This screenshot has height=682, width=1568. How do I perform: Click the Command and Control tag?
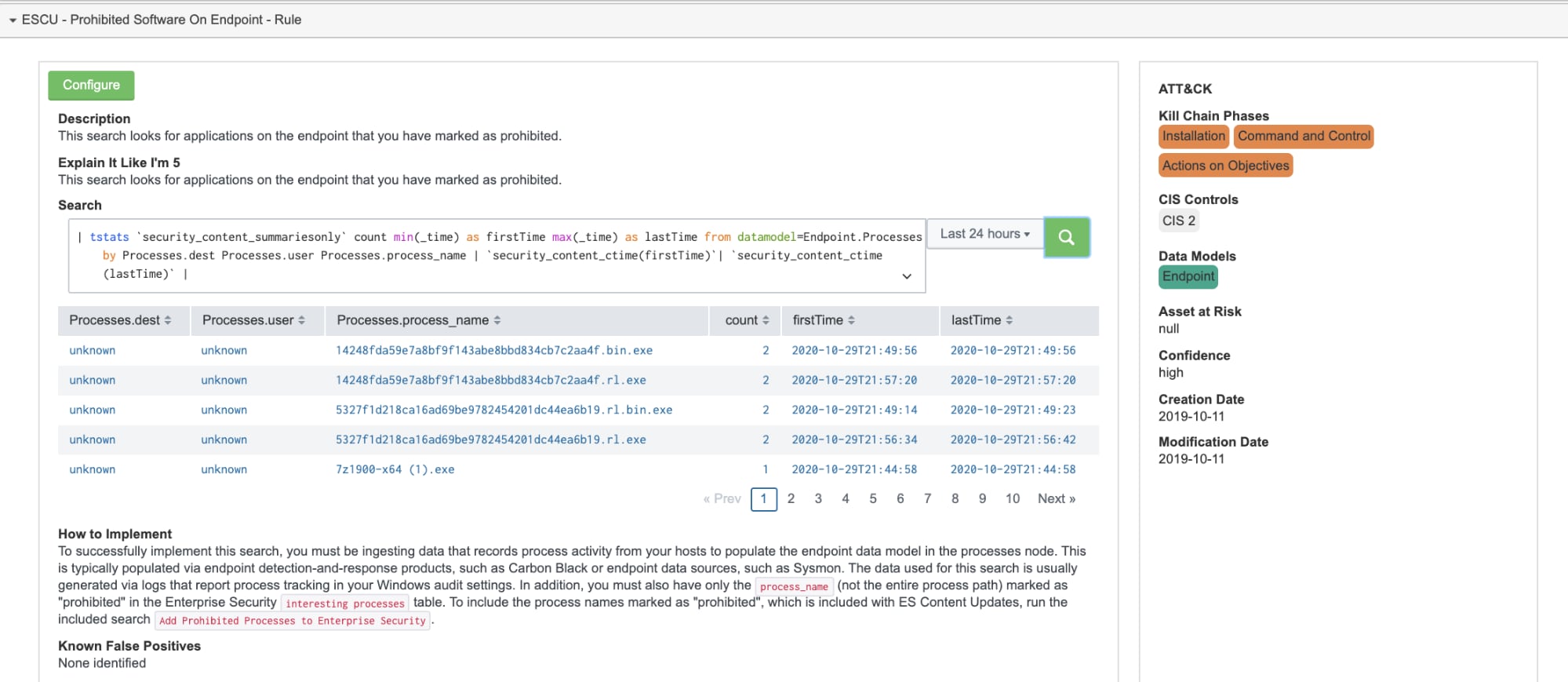(x=1304, y=137)
